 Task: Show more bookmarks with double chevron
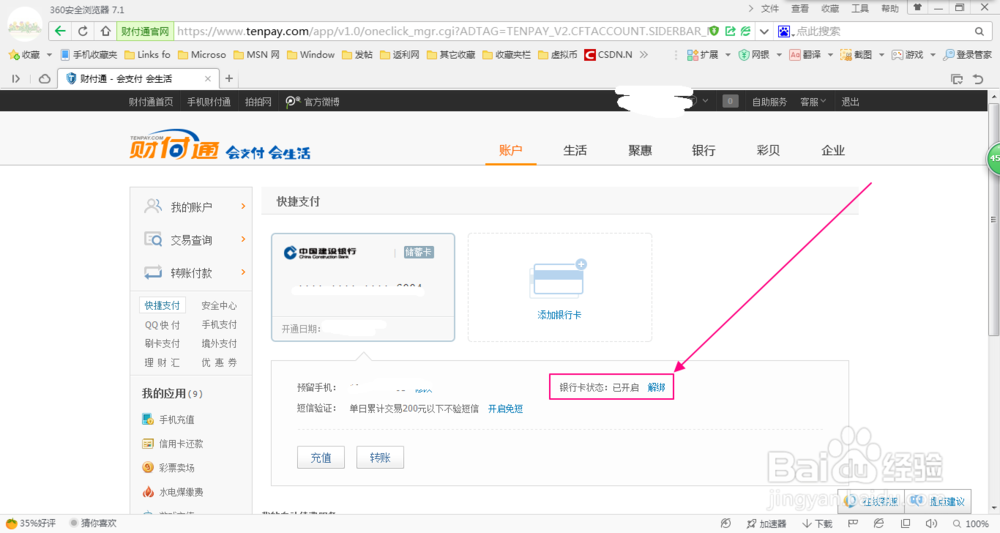(643, 55)
